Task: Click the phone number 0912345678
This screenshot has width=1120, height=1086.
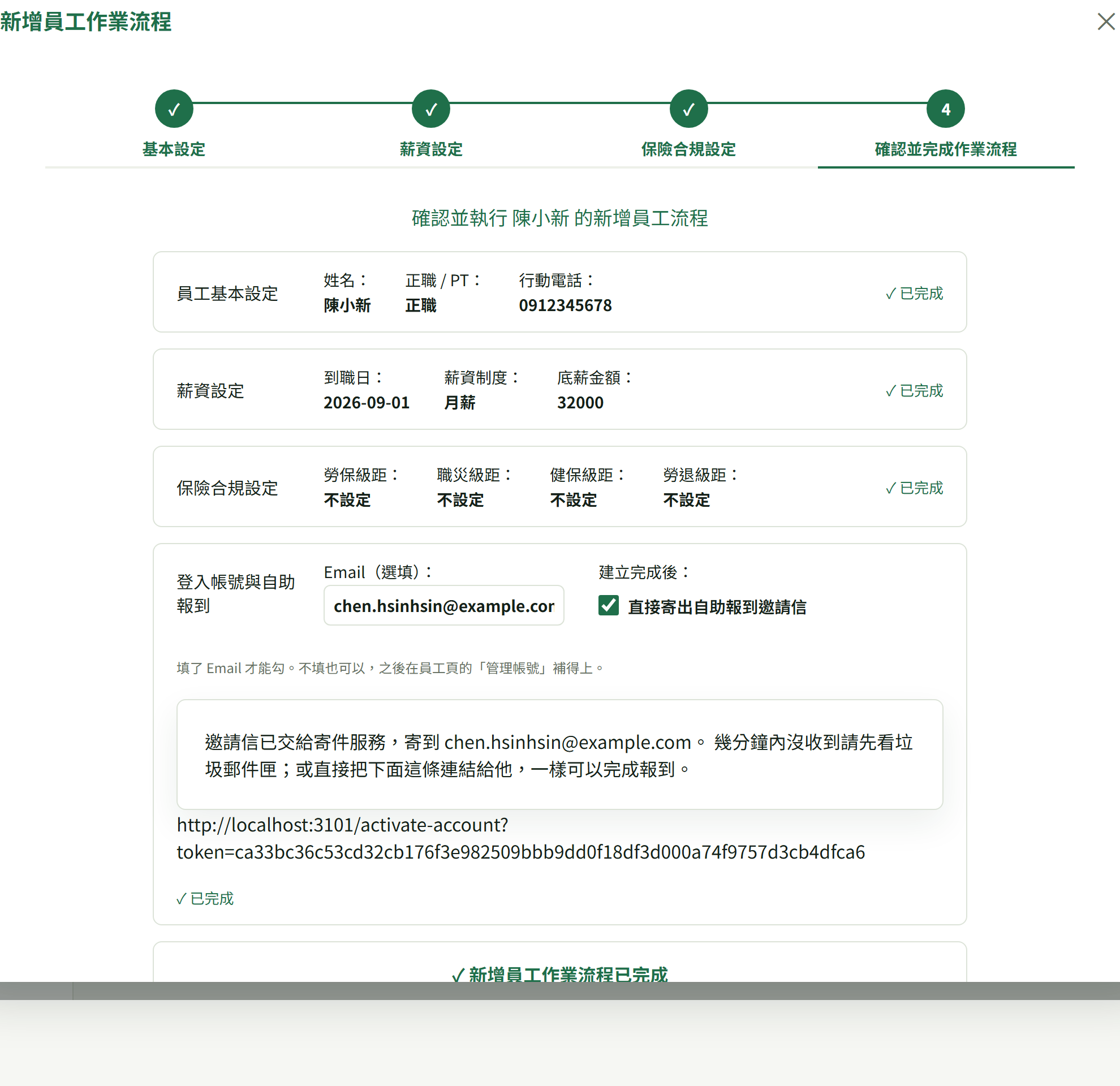Action: pyautogui.click(x=565, y=305)
